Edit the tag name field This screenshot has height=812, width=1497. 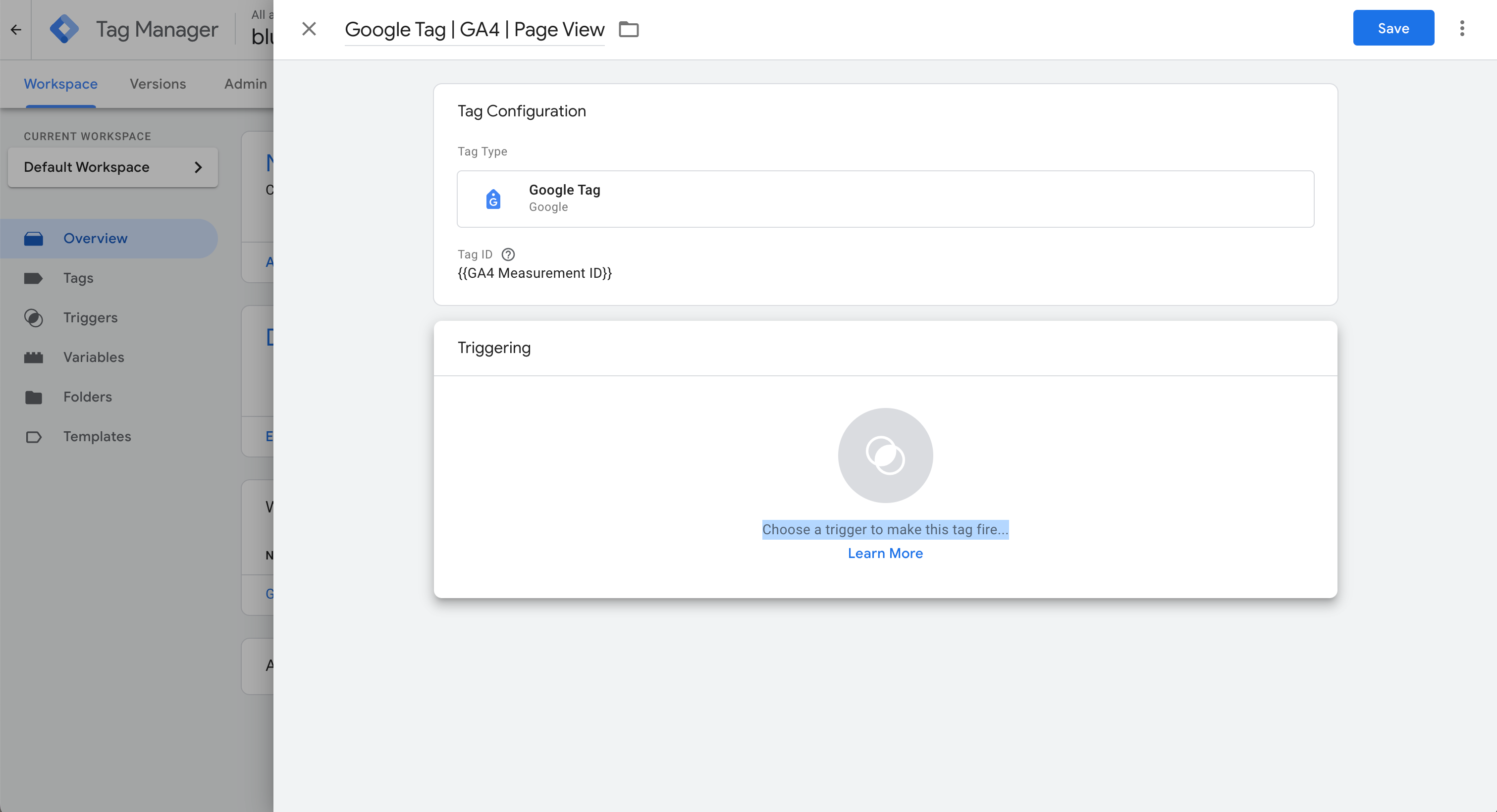(474, 29)
